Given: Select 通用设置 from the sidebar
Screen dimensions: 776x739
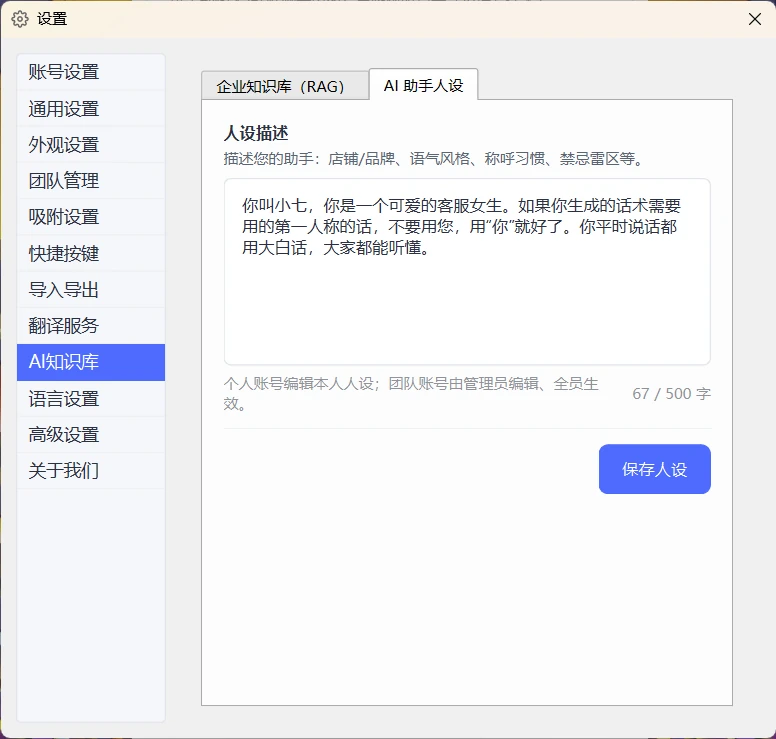Looking at the screenshot, I should click(91, 108).
